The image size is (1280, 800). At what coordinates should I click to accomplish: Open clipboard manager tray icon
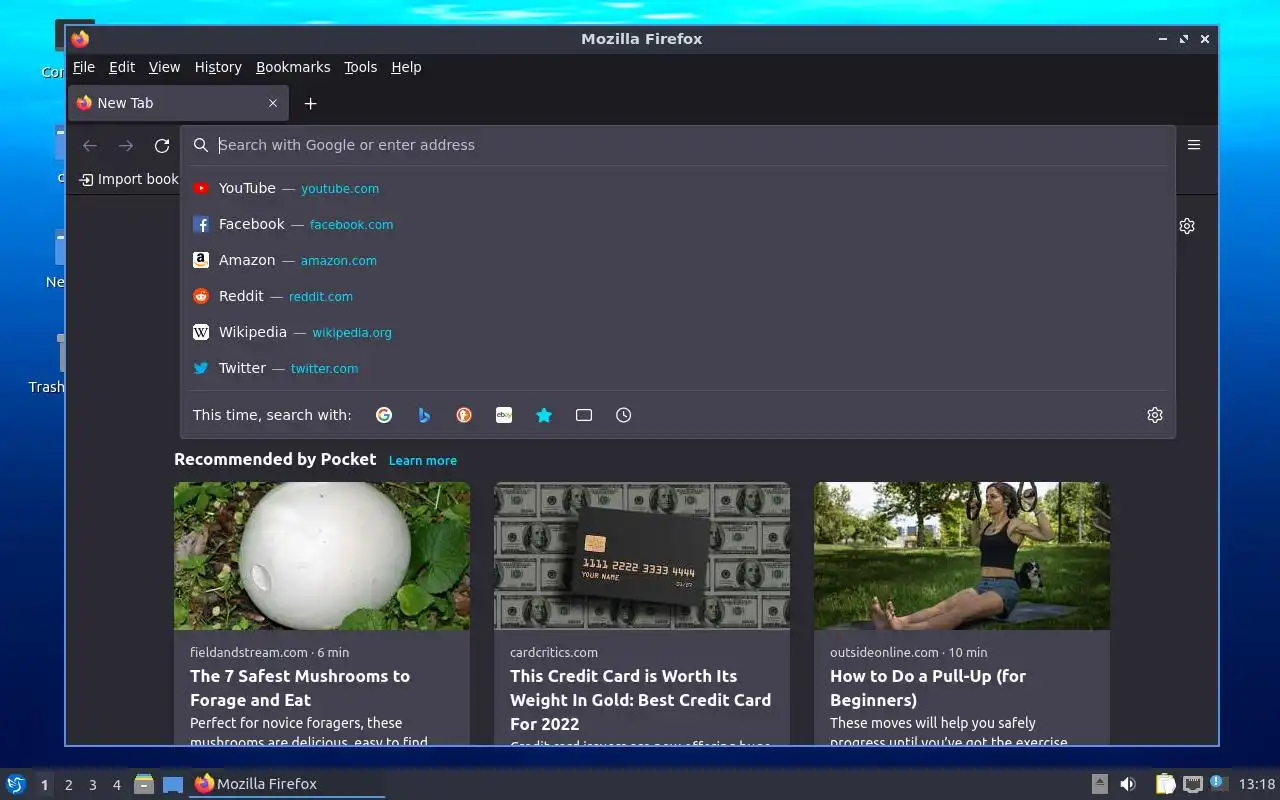1165,784
